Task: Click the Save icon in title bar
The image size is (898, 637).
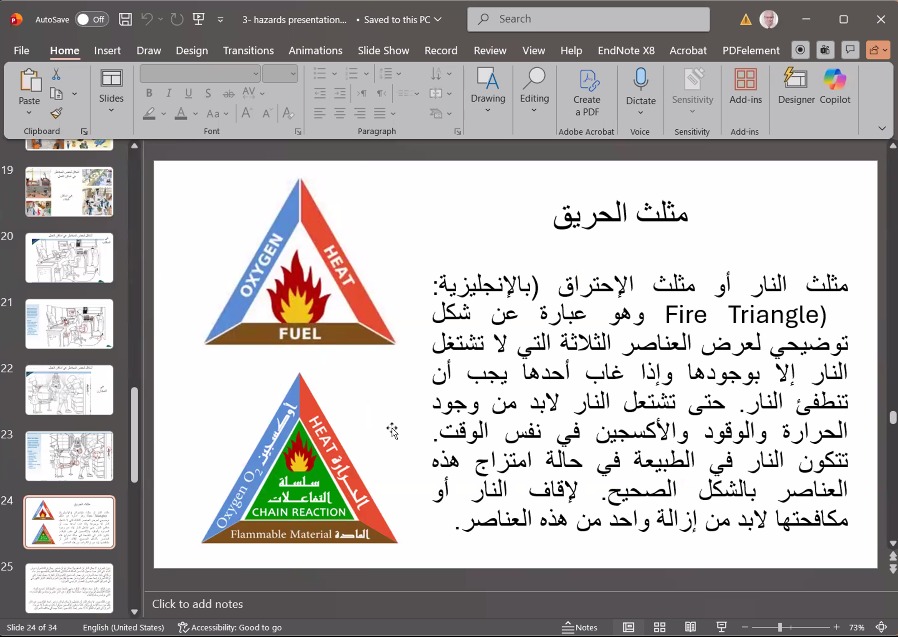Action: click(125, 19)
